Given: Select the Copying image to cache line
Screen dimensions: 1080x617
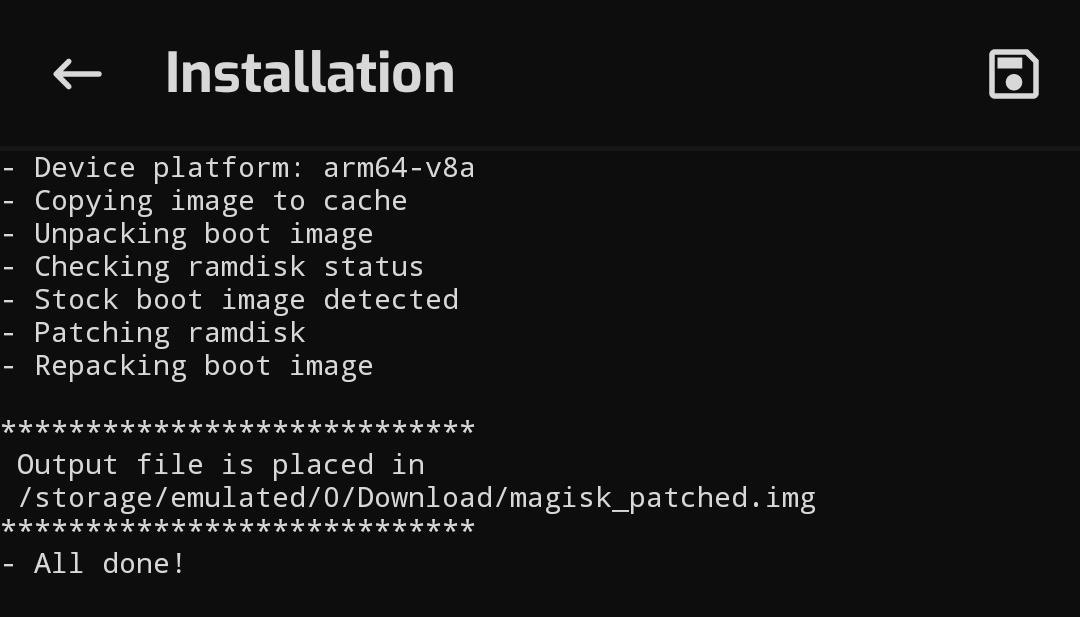Looking at the screenshot, I should point(204,202).
